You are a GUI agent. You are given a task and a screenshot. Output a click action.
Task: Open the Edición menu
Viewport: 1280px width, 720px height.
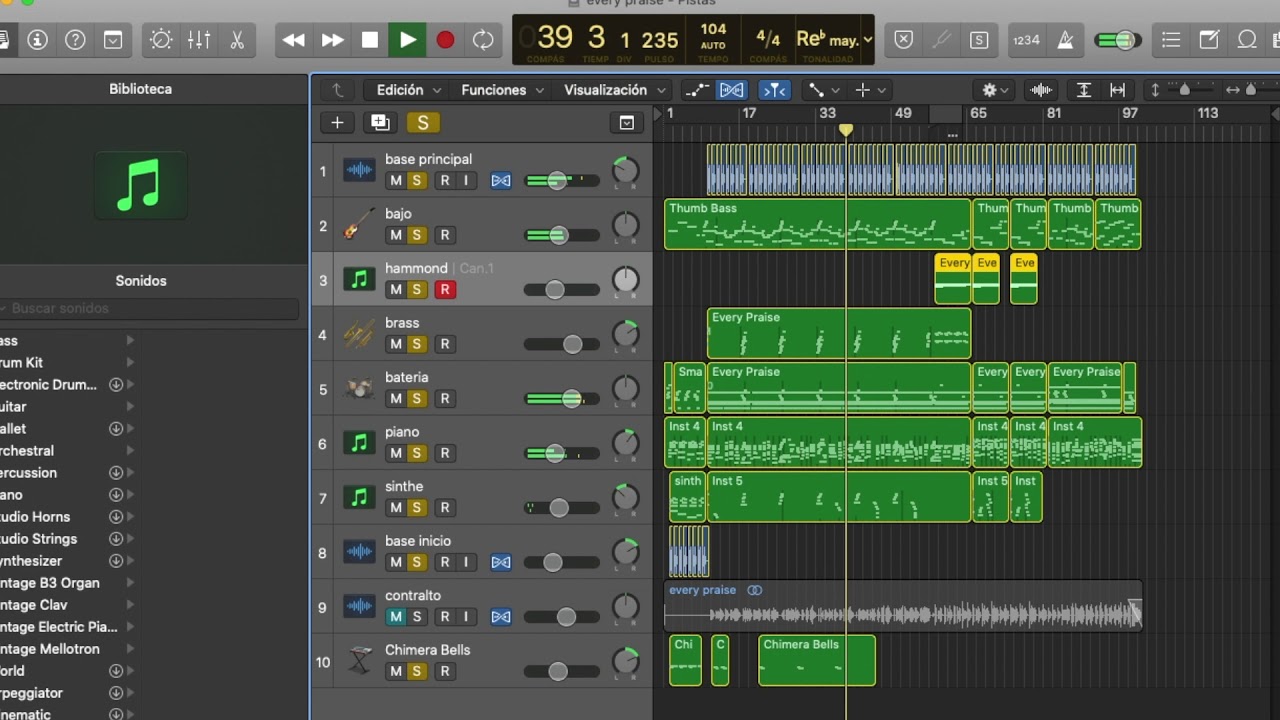(409, 90)
